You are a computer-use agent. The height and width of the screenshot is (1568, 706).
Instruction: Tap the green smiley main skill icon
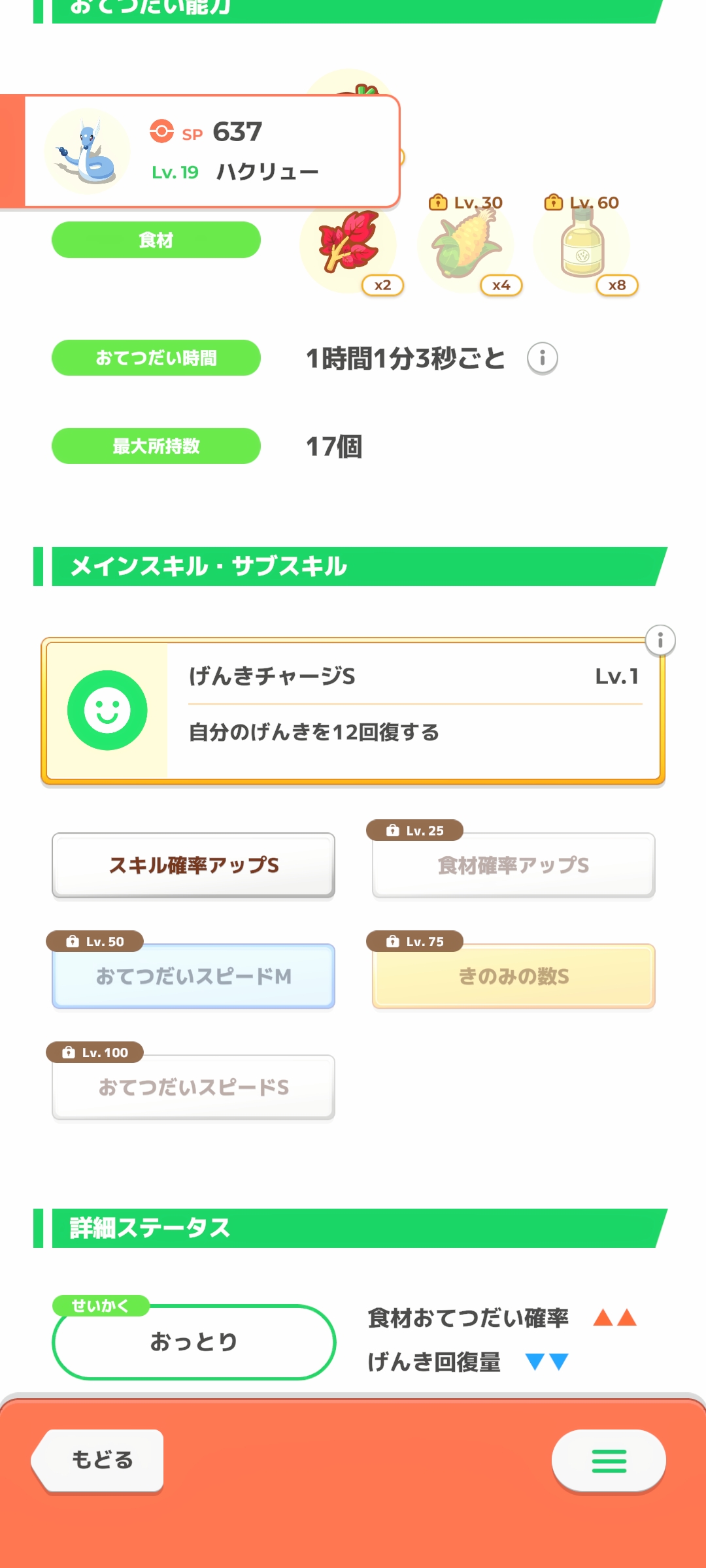[x=107, y=710]
